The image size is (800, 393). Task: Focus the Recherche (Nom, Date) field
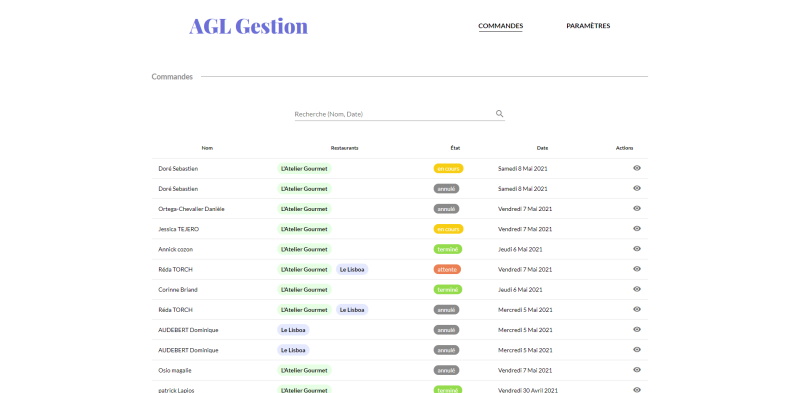coord(399,114)
